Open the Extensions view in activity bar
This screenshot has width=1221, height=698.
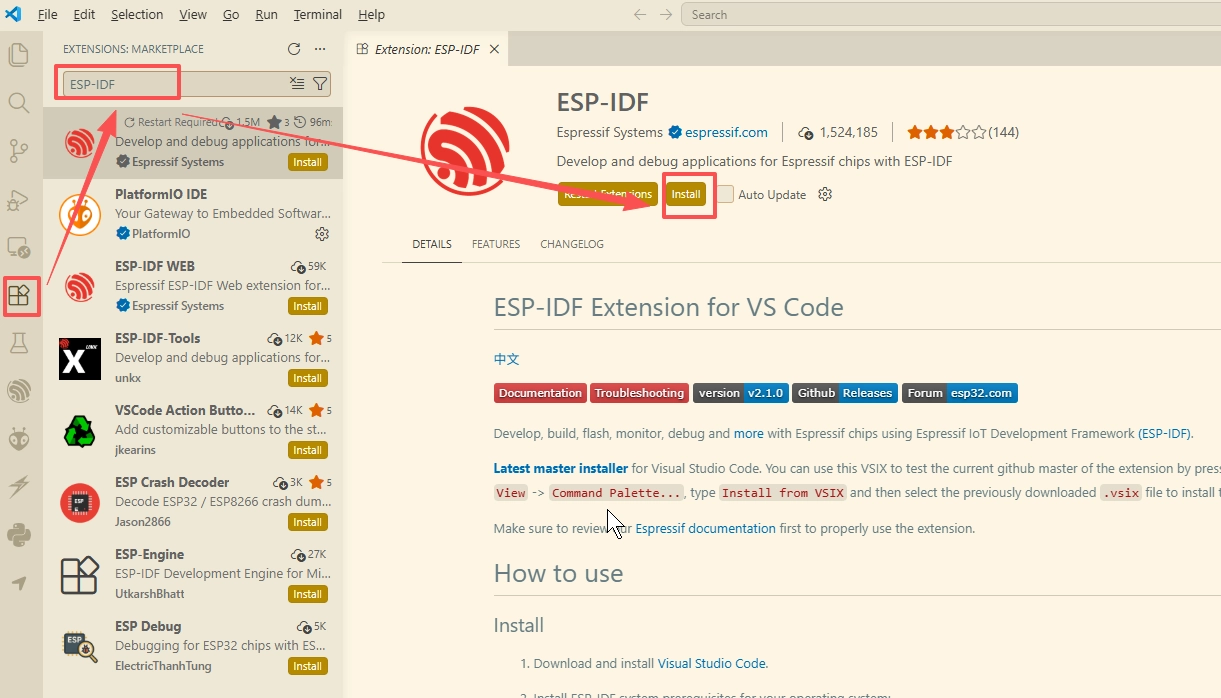[x=19, y=296]
